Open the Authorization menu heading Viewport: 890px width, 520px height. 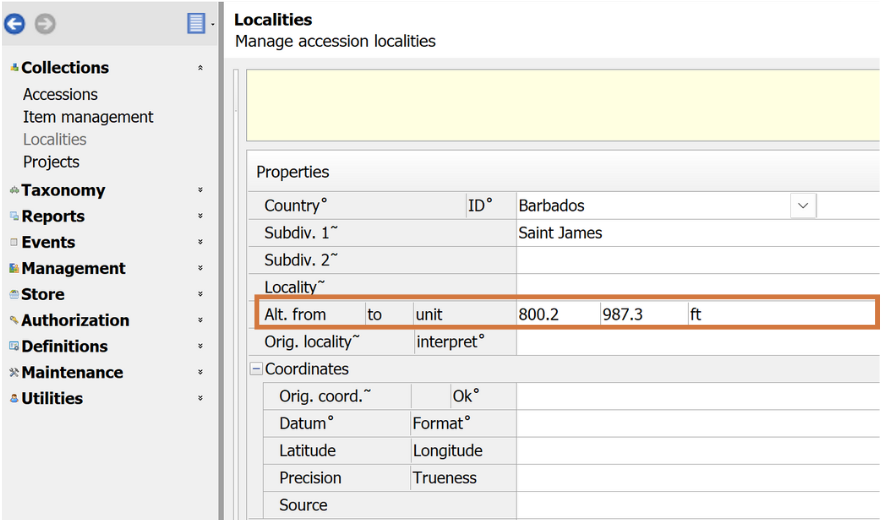point(75,320)
